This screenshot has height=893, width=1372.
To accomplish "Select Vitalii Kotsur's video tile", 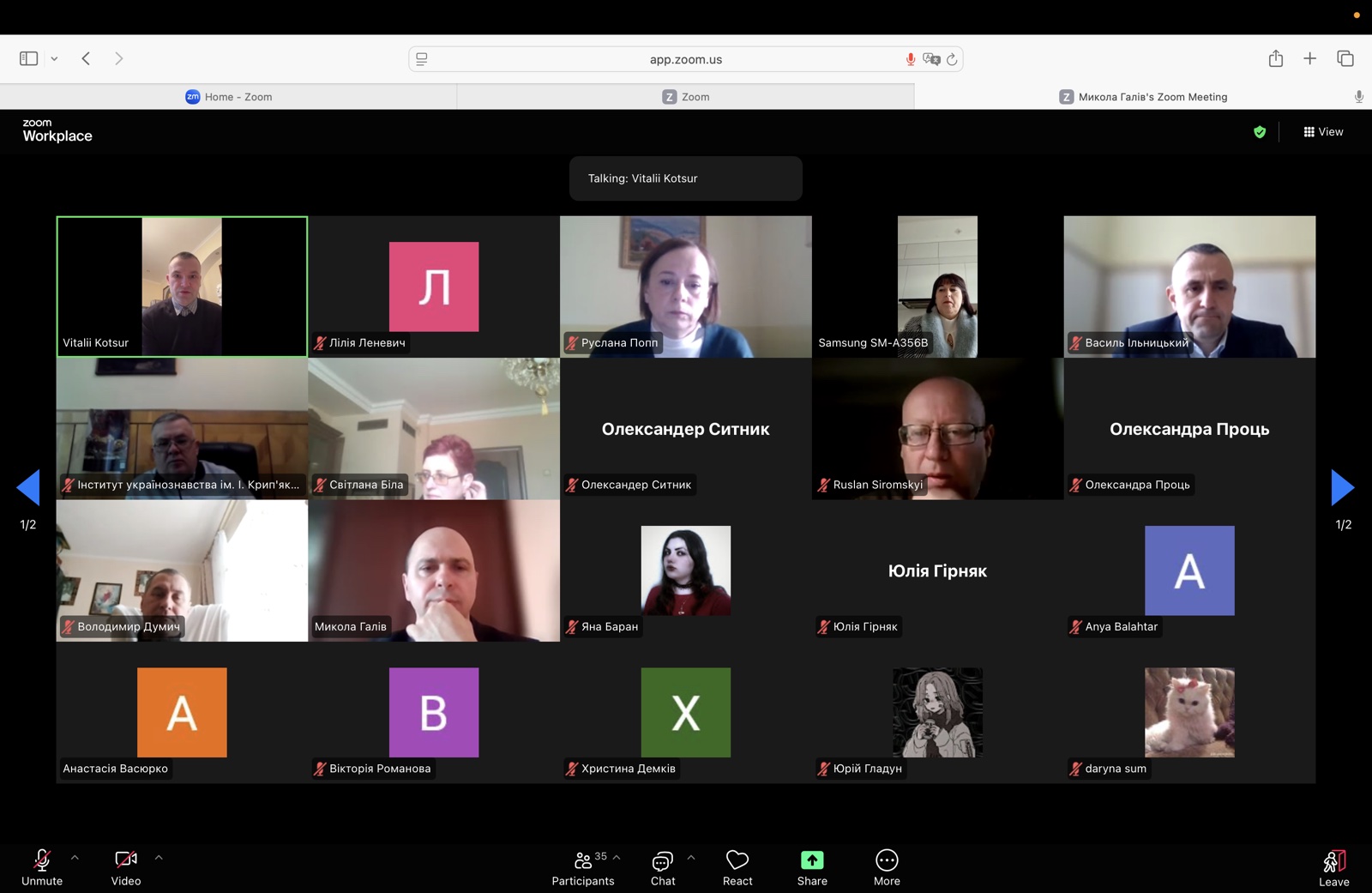I will tap(182, 287).
